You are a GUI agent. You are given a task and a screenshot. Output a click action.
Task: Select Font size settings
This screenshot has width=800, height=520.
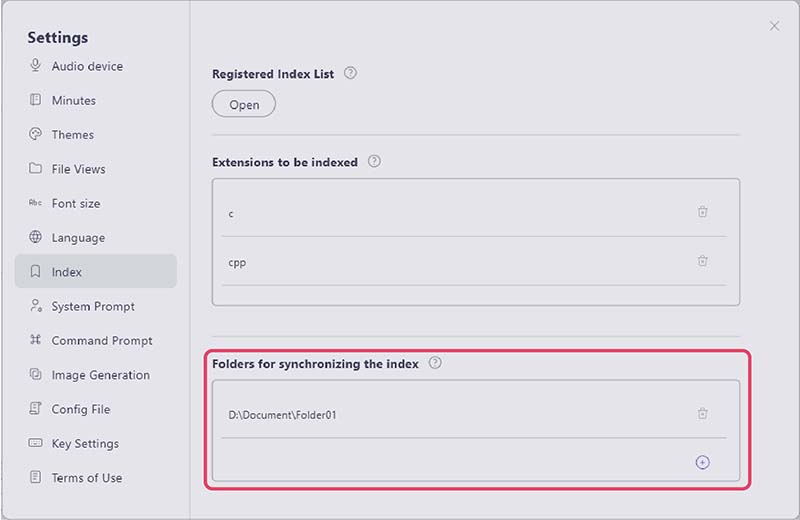pos(76,203)
